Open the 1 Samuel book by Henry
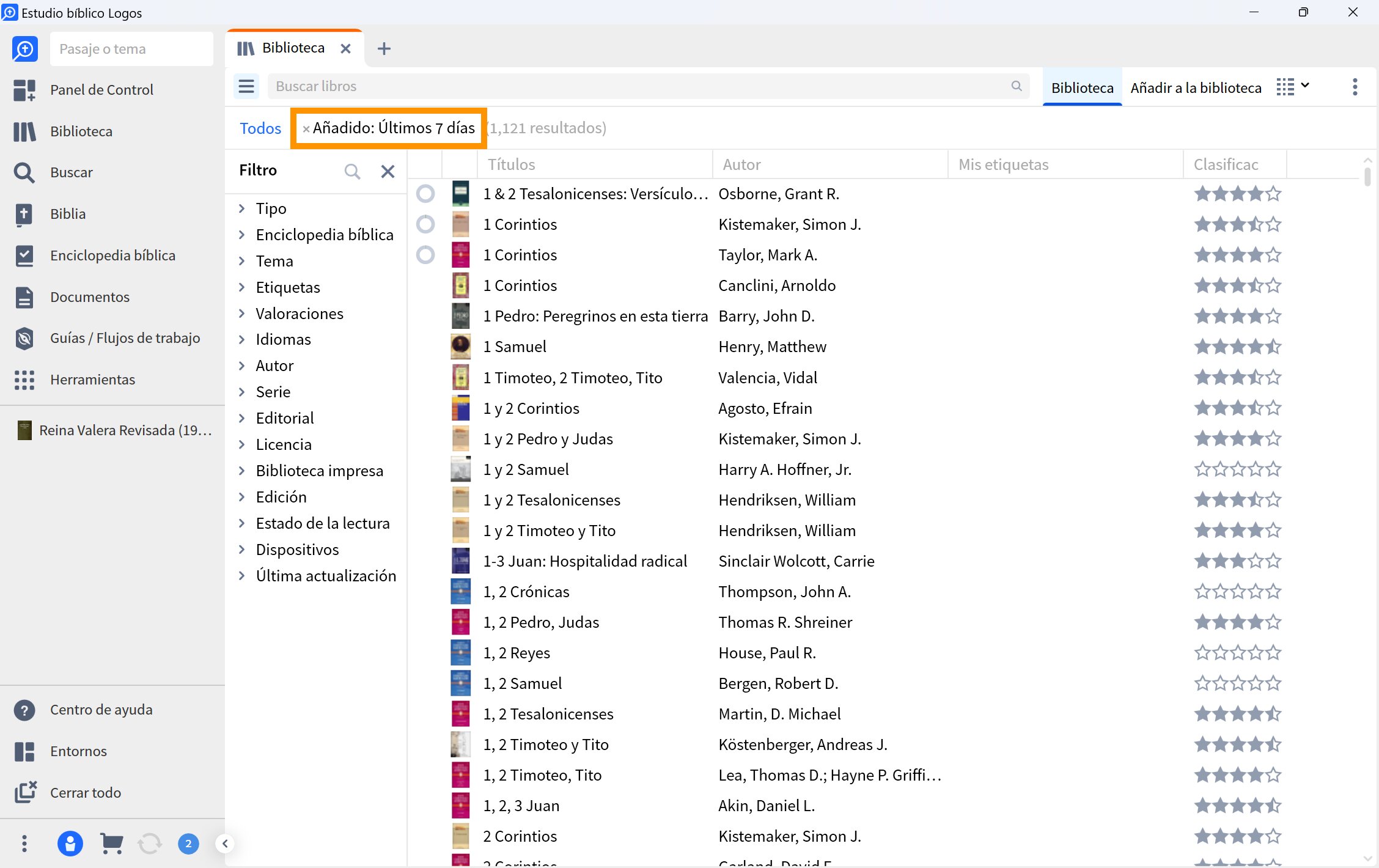The height and width of the screenshot is (868, 1379). [x=515, y=347]
